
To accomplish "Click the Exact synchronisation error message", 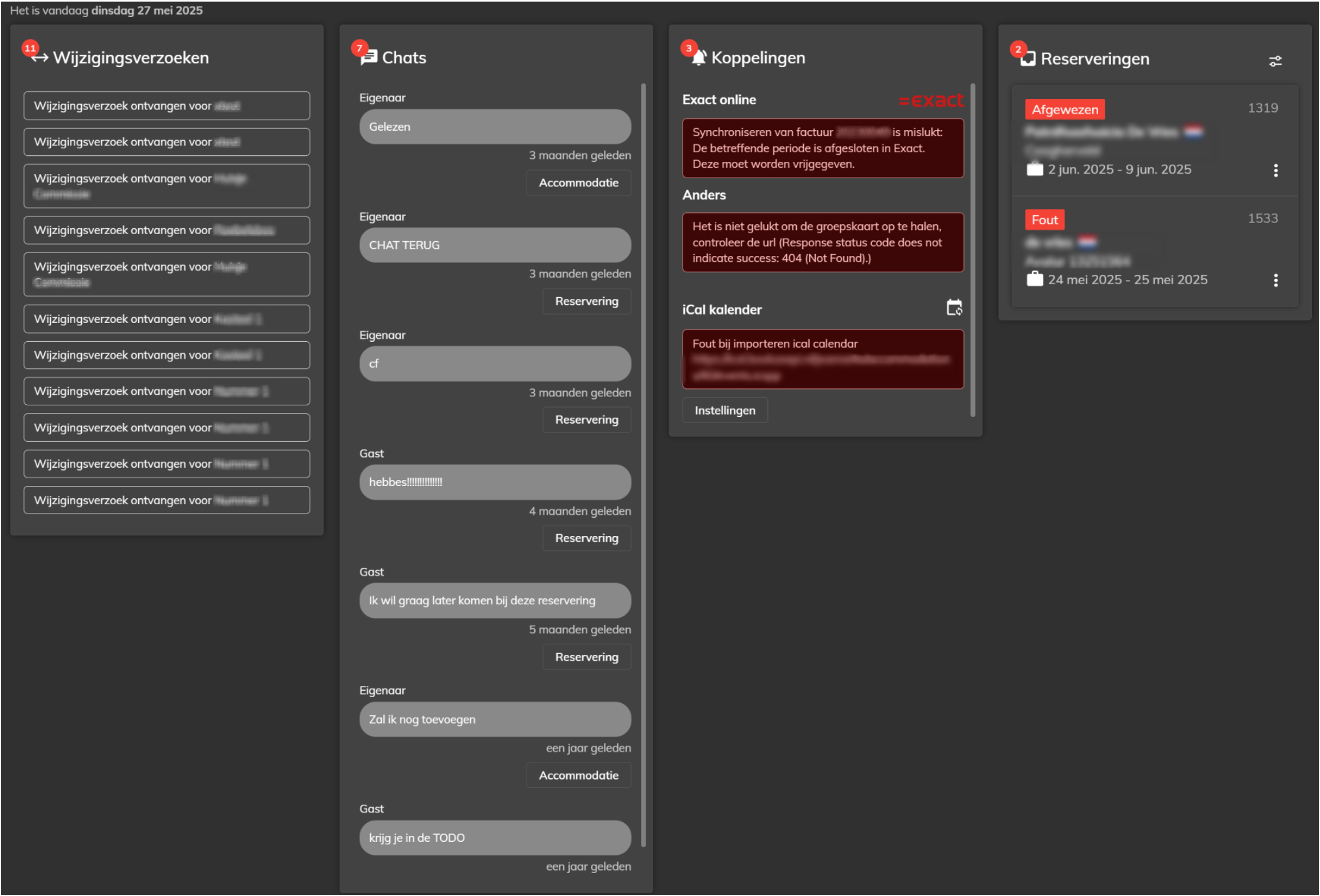I will (822, 148).
